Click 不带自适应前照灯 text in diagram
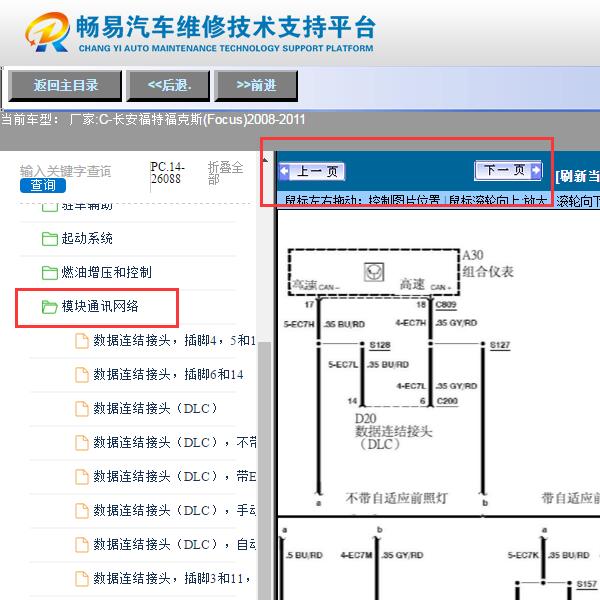Screen dimensions: 600x600 click(x=396, y=498)
